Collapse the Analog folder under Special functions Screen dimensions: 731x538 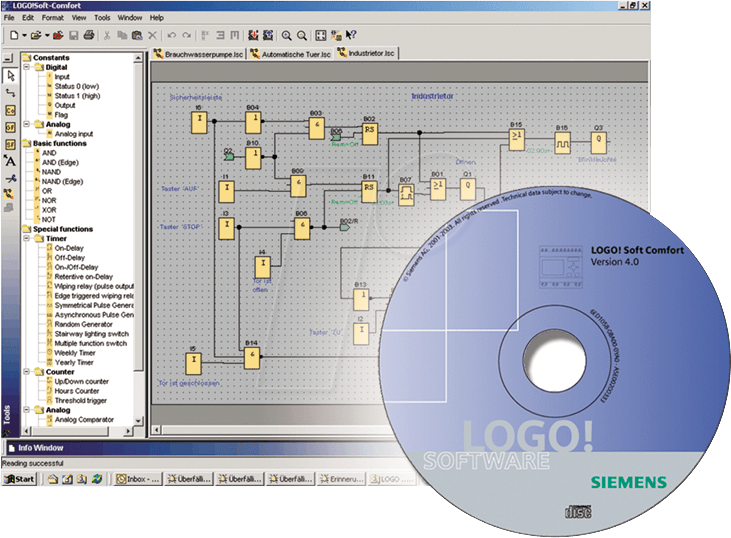(27, 410)
